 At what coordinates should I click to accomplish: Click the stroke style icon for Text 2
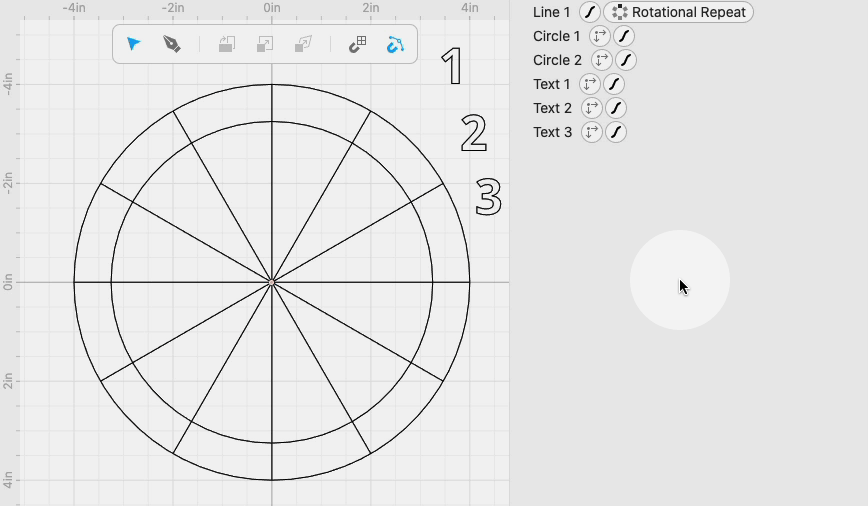coord(616,108)
